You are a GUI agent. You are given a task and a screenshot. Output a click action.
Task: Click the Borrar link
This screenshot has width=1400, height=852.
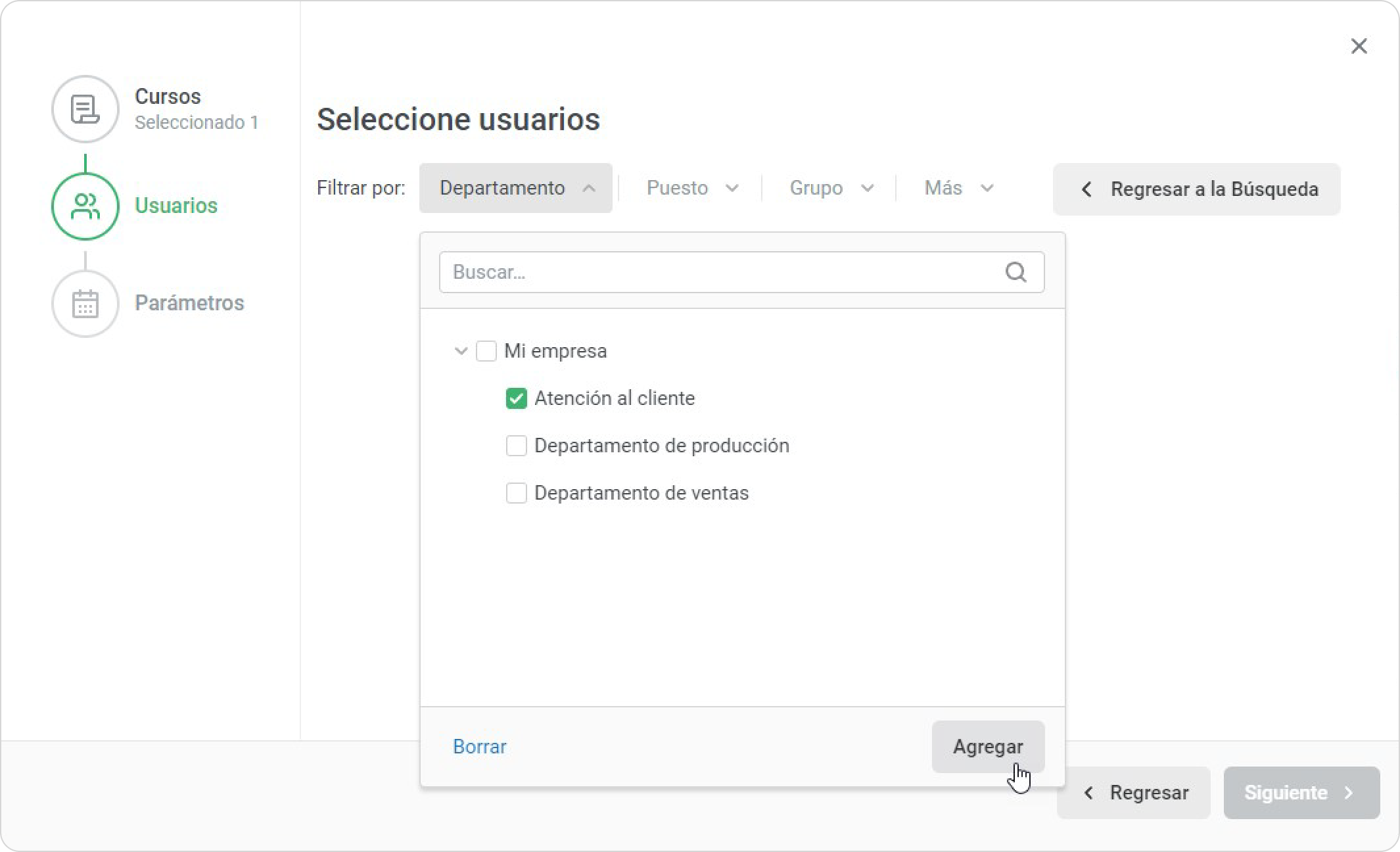tap(479, 747)
